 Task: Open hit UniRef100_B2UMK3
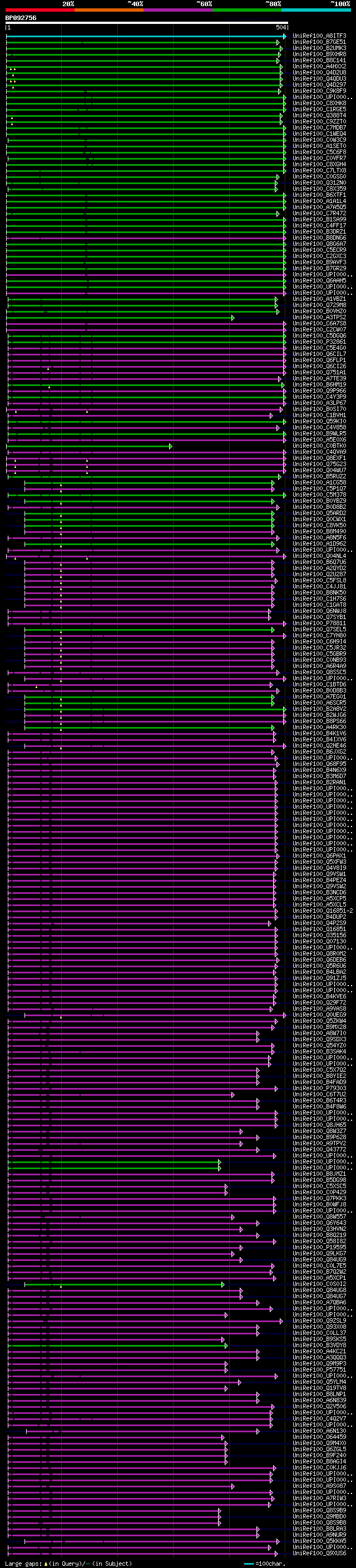319,48
